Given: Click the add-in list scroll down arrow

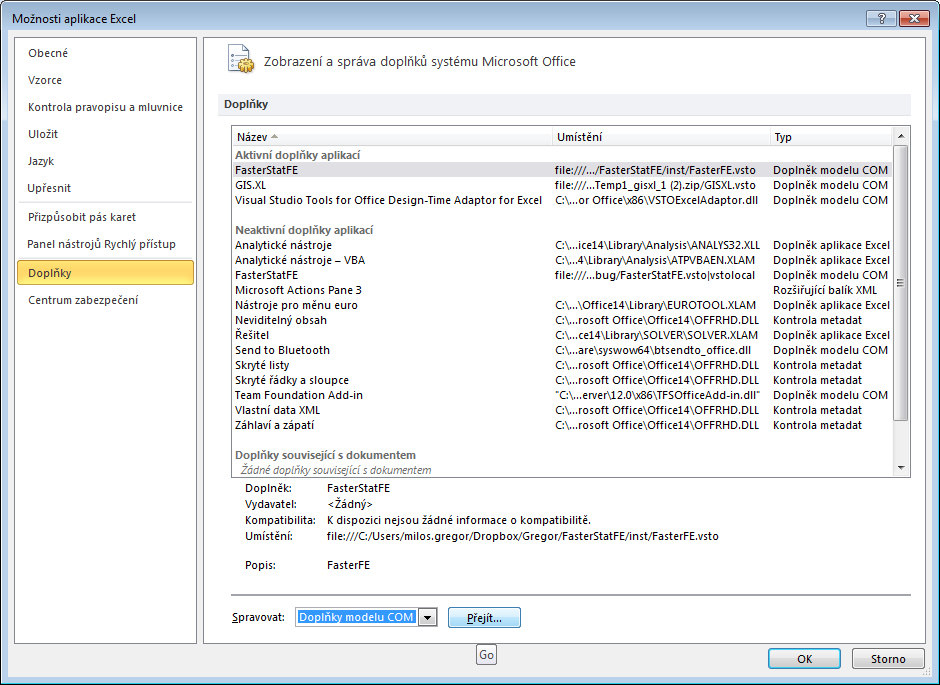Looking at the screenshot, I should (901, 468).
